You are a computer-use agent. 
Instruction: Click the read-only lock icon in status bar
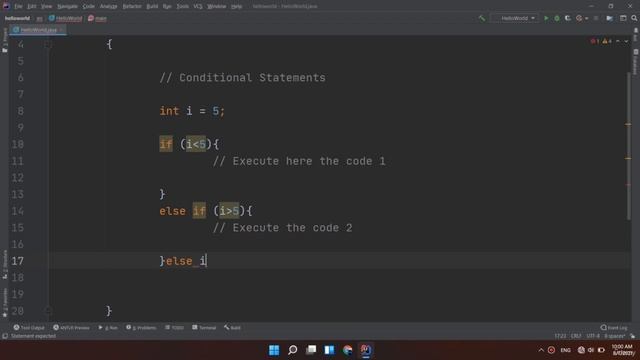632,336
